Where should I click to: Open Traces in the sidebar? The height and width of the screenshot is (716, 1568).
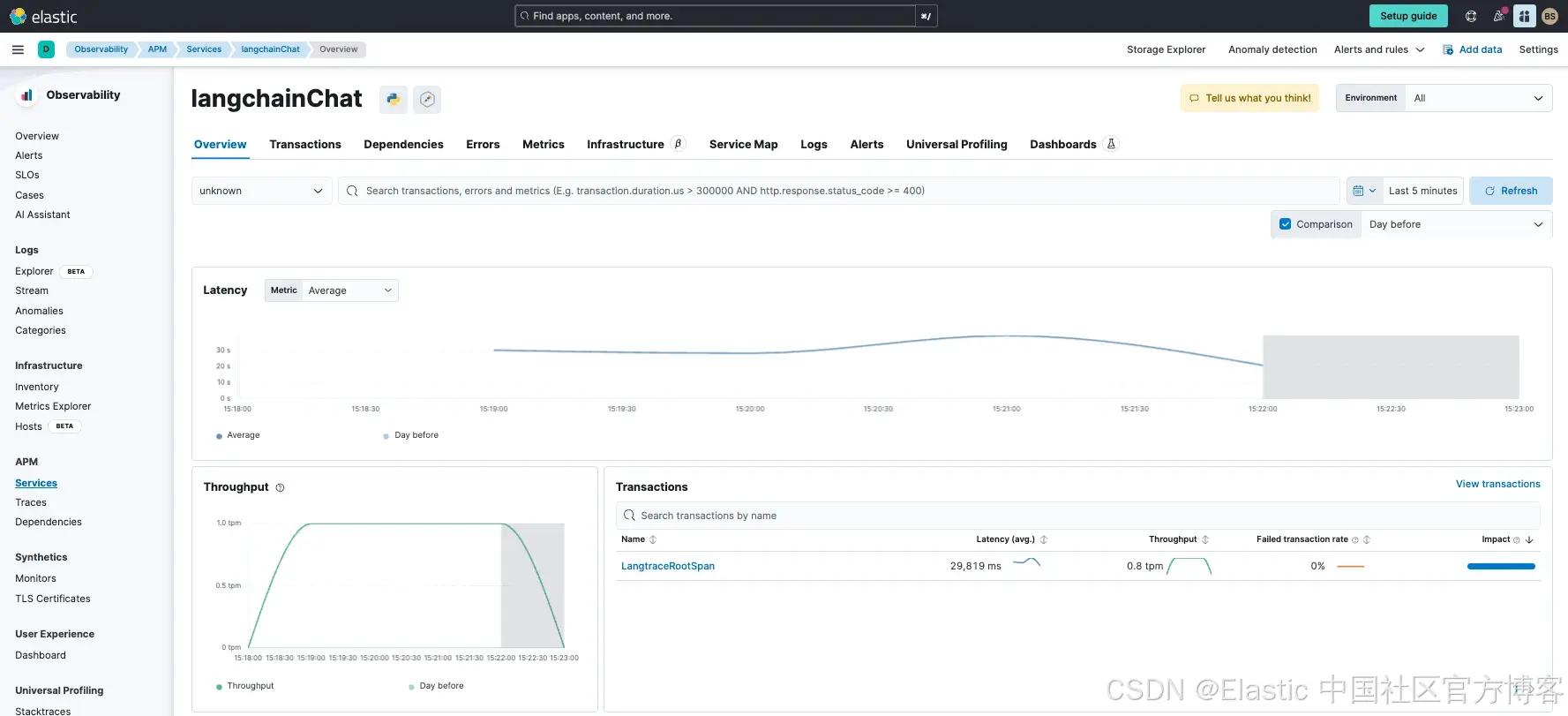(x=31, y=502)
